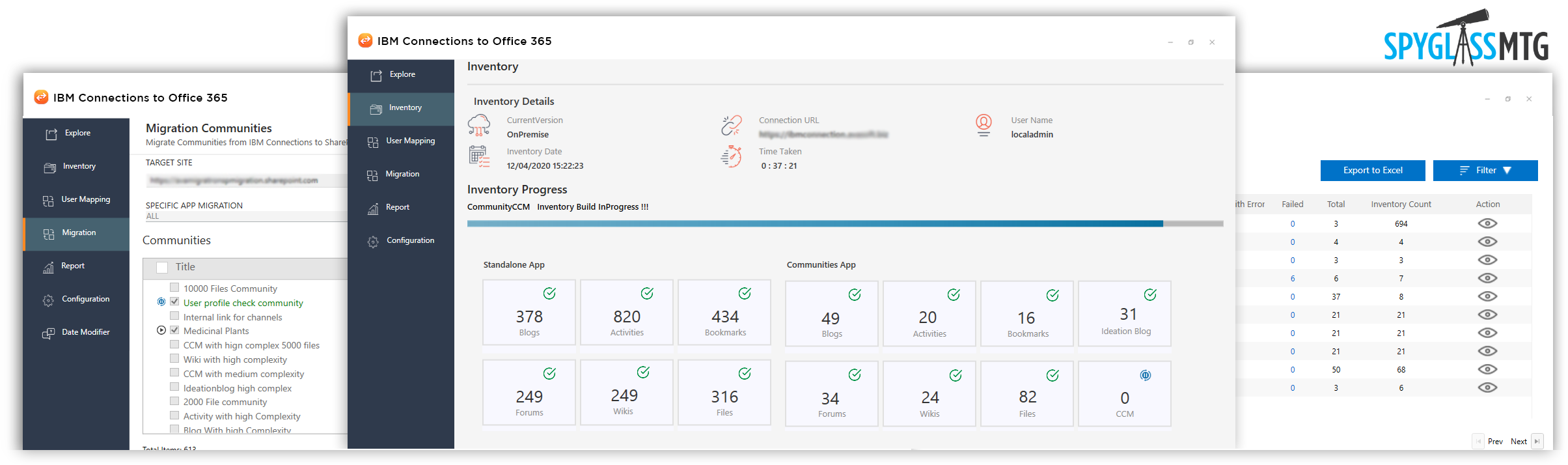Click the eye icon in the row with Inventory Count 8

(1487, 296)
